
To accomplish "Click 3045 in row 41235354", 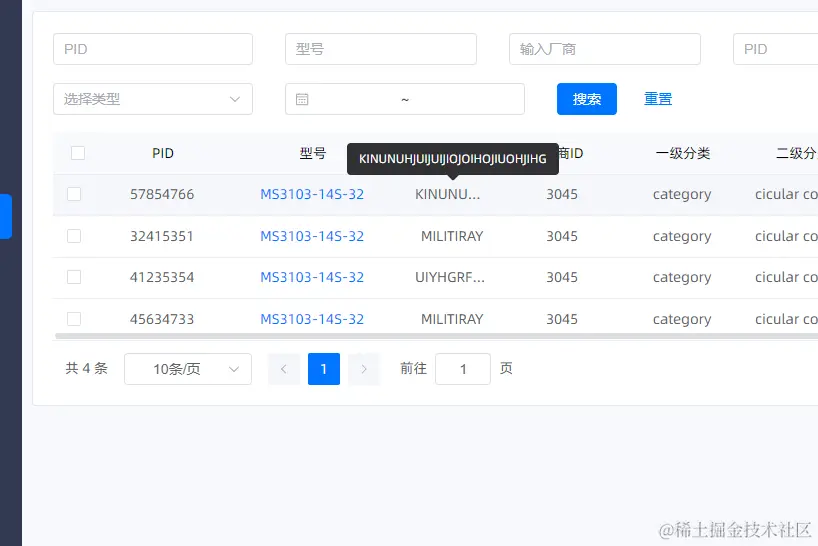I will point(562,277).
